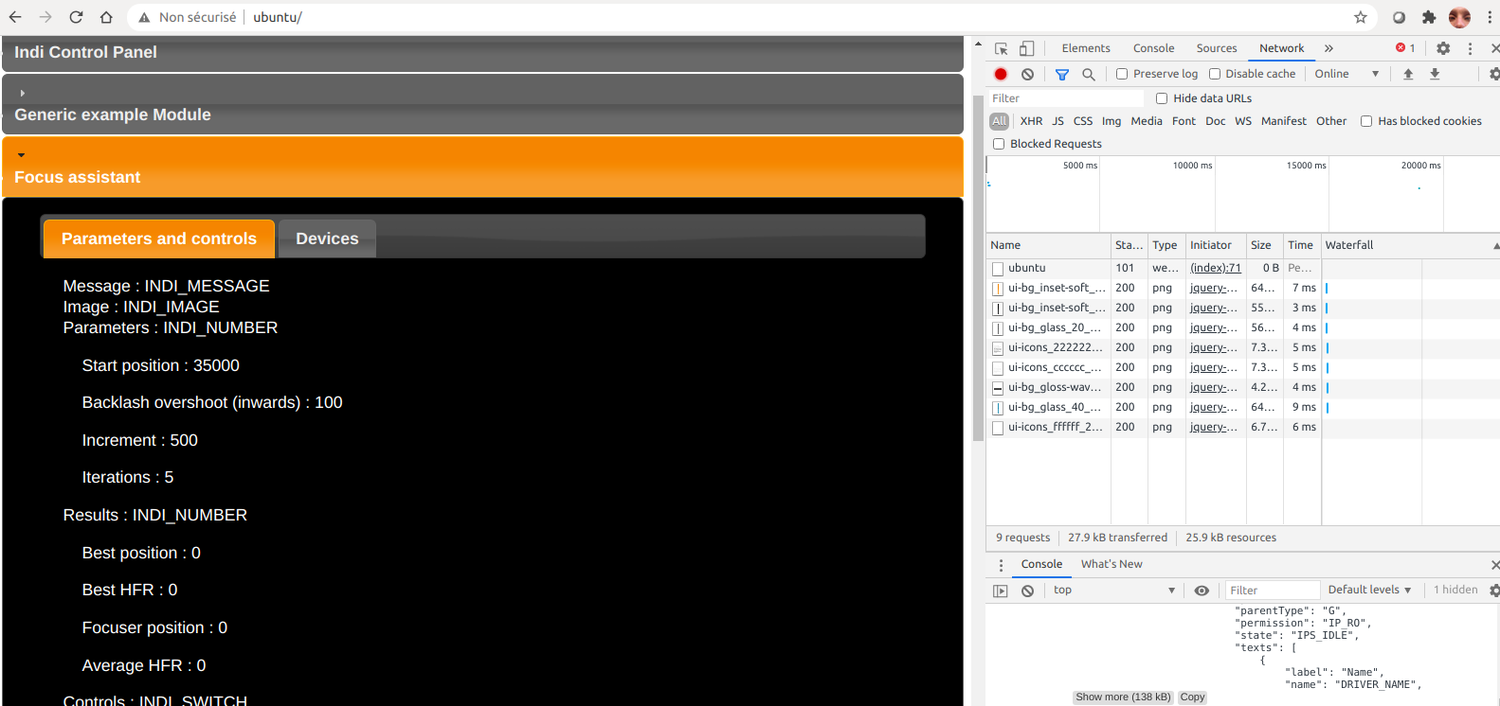Click Show more (138 kB) button
Screen dimensions: 1500x706
click(x=1123, y=697)
